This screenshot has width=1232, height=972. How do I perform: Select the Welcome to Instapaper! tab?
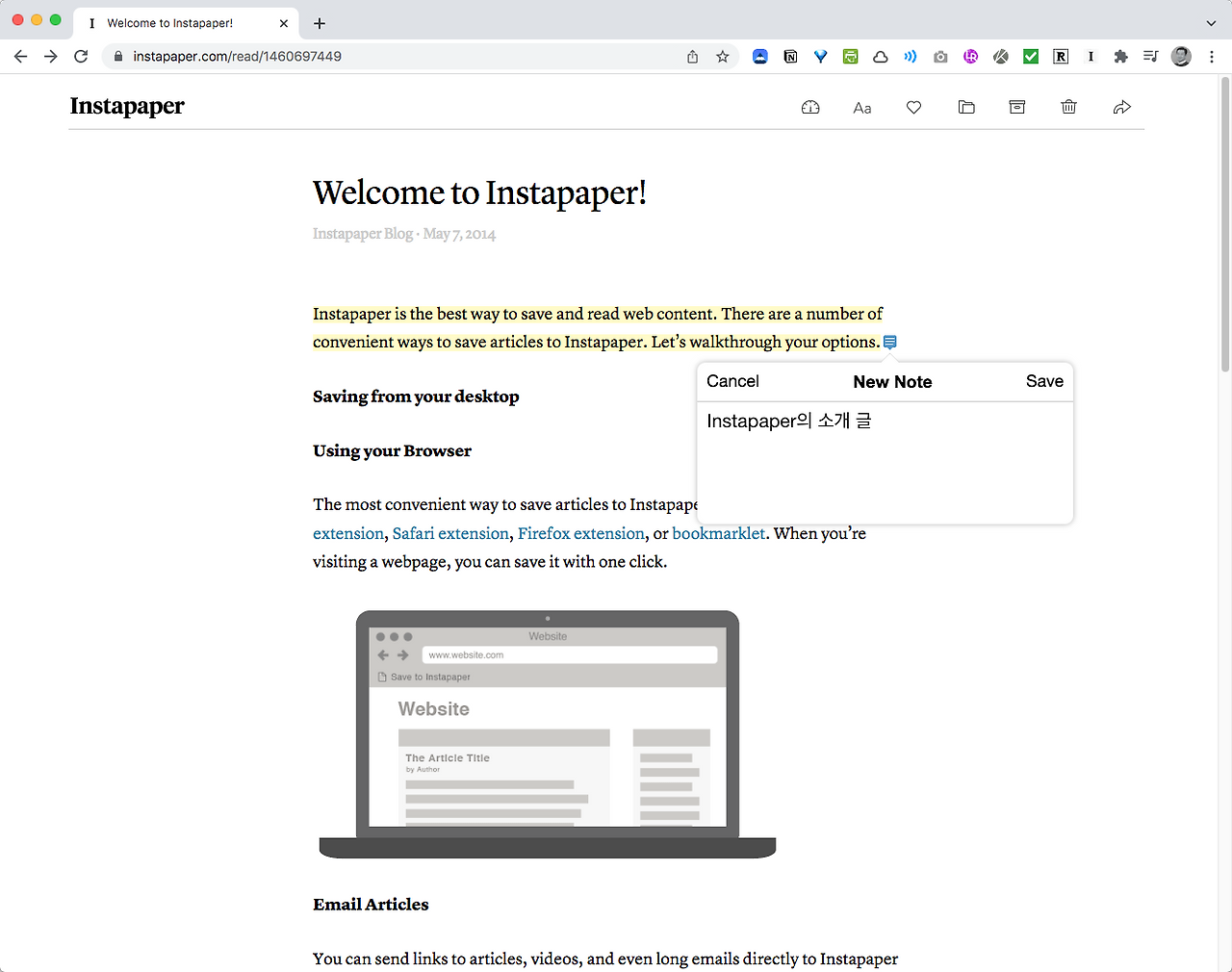click(x=187, y=23)
